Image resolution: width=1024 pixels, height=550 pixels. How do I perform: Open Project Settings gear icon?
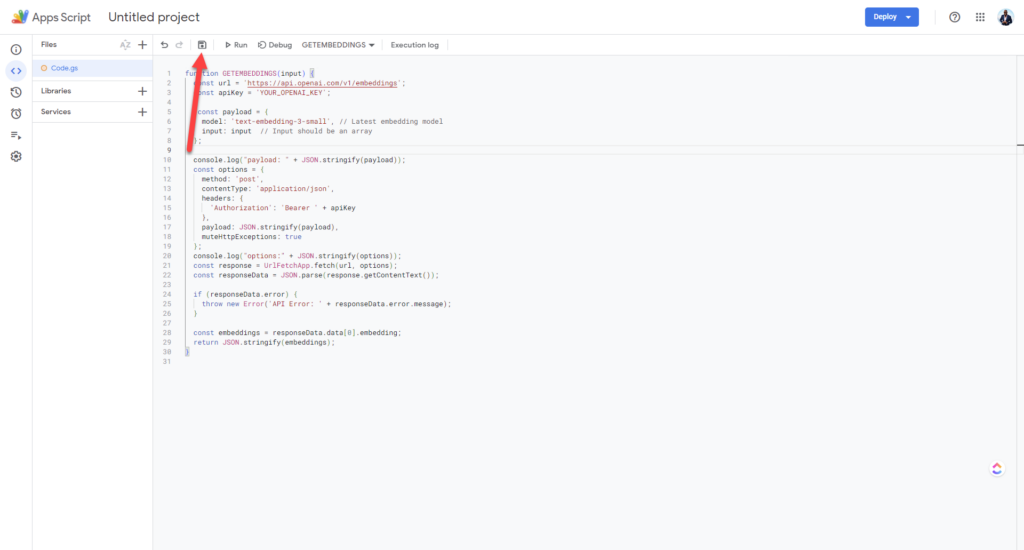16,157
